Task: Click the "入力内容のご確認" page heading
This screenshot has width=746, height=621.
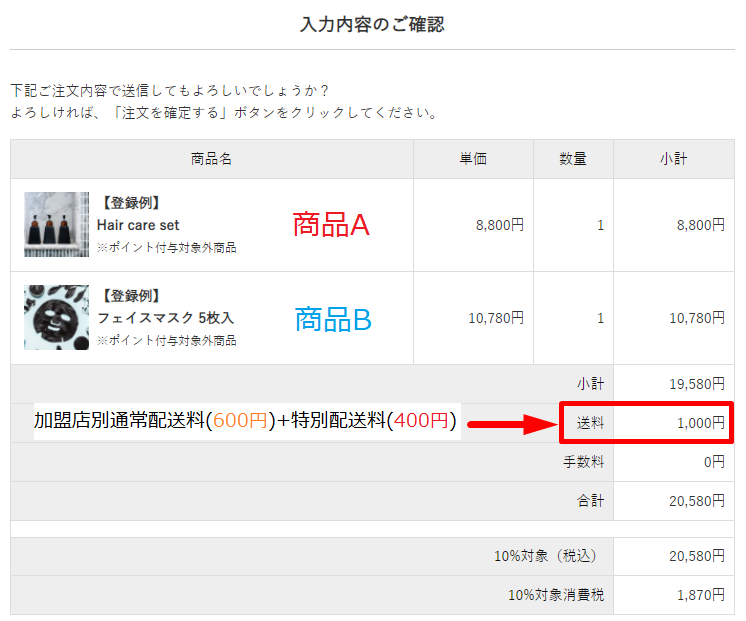Action: tap(372, 25)
